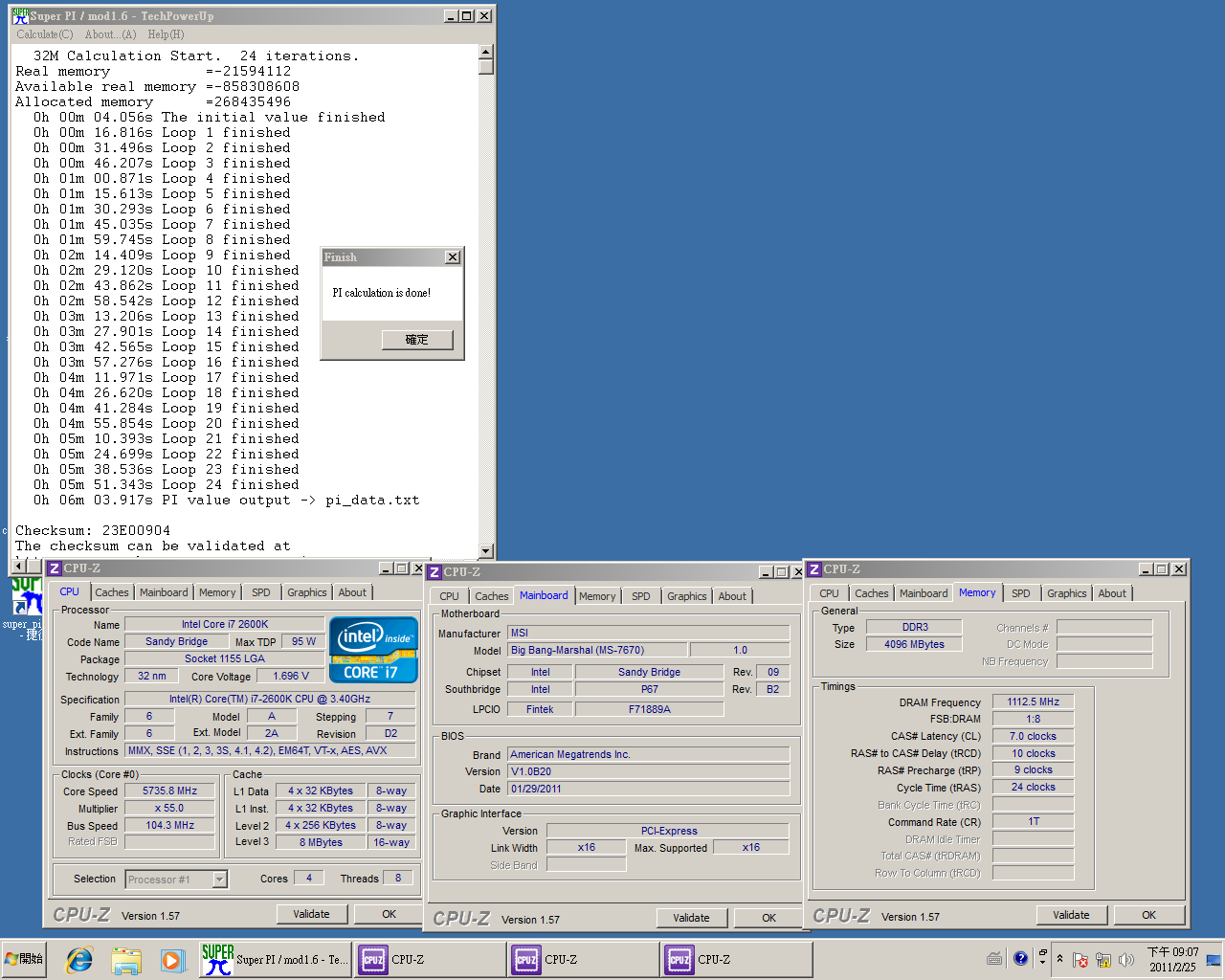Click the taskbar clock showing 09:07
The height and width of the screenshot is (980, 1225).
pos(1173,959)
